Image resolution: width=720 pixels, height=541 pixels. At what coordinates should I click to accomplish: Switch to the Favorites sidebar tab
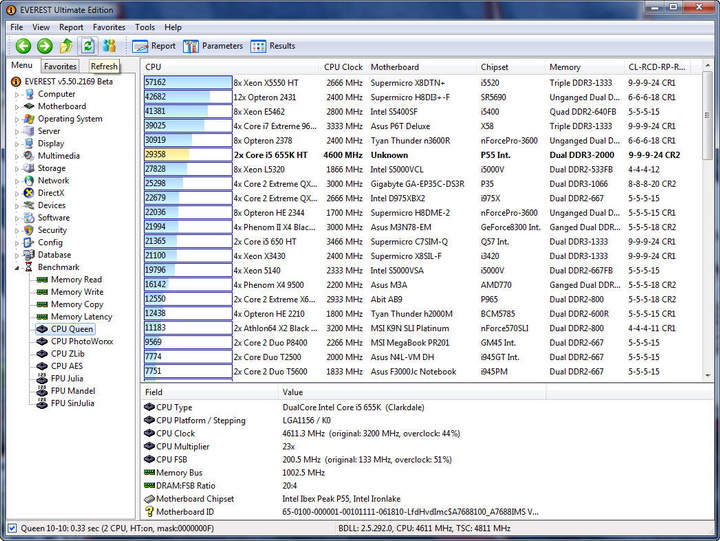60,67
